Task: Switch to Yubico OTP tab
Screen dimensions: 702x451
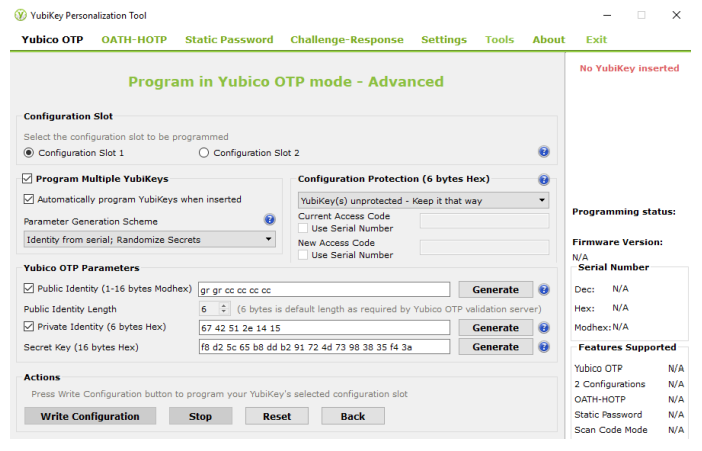Action: click(52, 39)
